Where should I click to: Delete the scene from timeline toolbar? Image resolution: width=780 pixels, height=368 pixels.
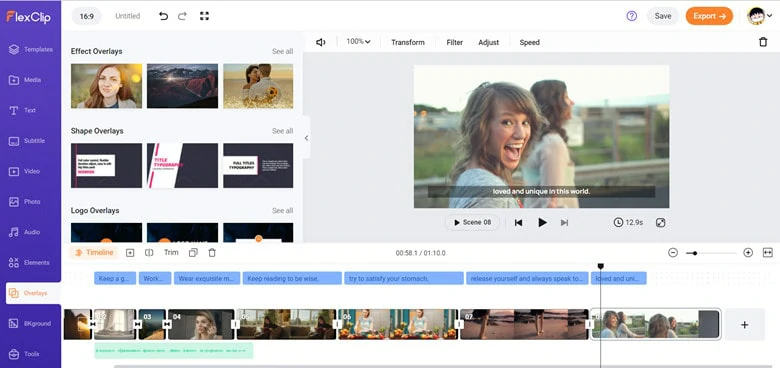[212, 253]
